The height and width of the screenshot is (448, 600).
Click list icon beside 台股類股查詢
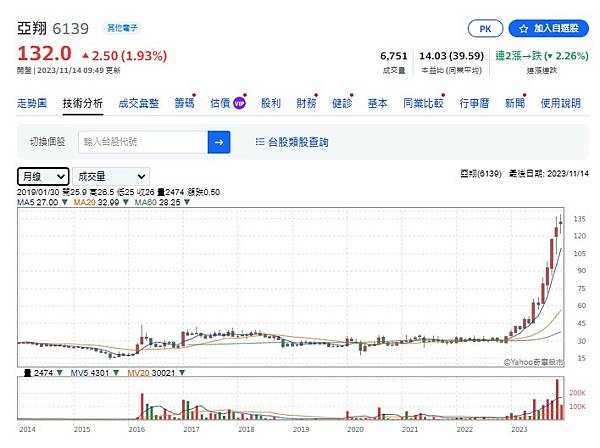click(x=260, y=142)
